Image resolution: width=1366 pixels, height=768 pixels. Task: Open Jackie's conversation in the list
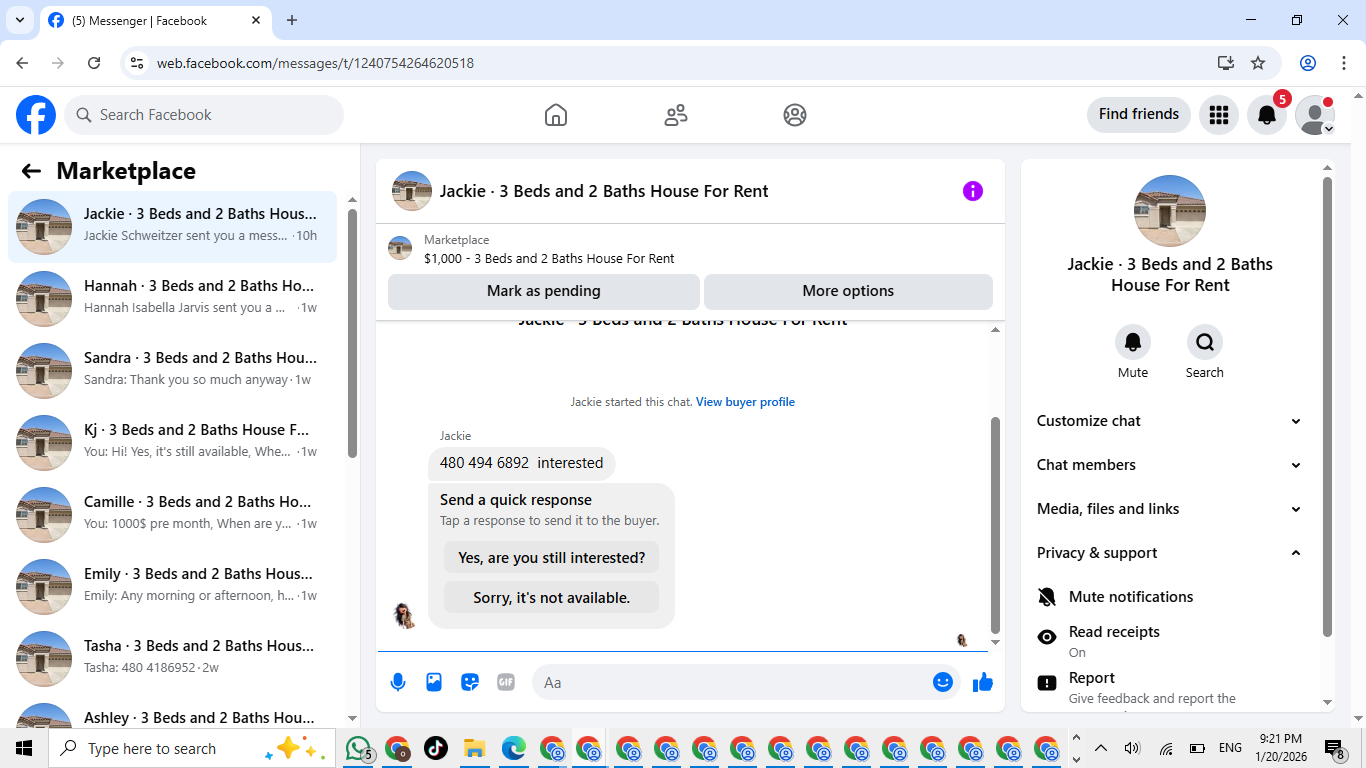[172, 226]
